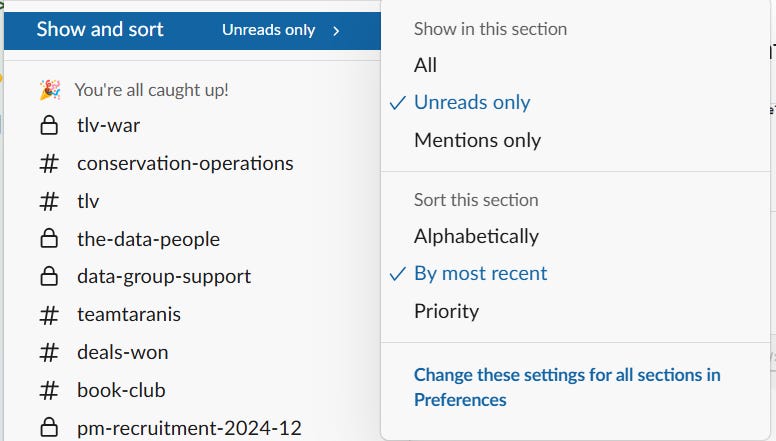
Task: Click the hash icon beside conservation-operations
Action: pyautogui.click(x=49, y=164)
